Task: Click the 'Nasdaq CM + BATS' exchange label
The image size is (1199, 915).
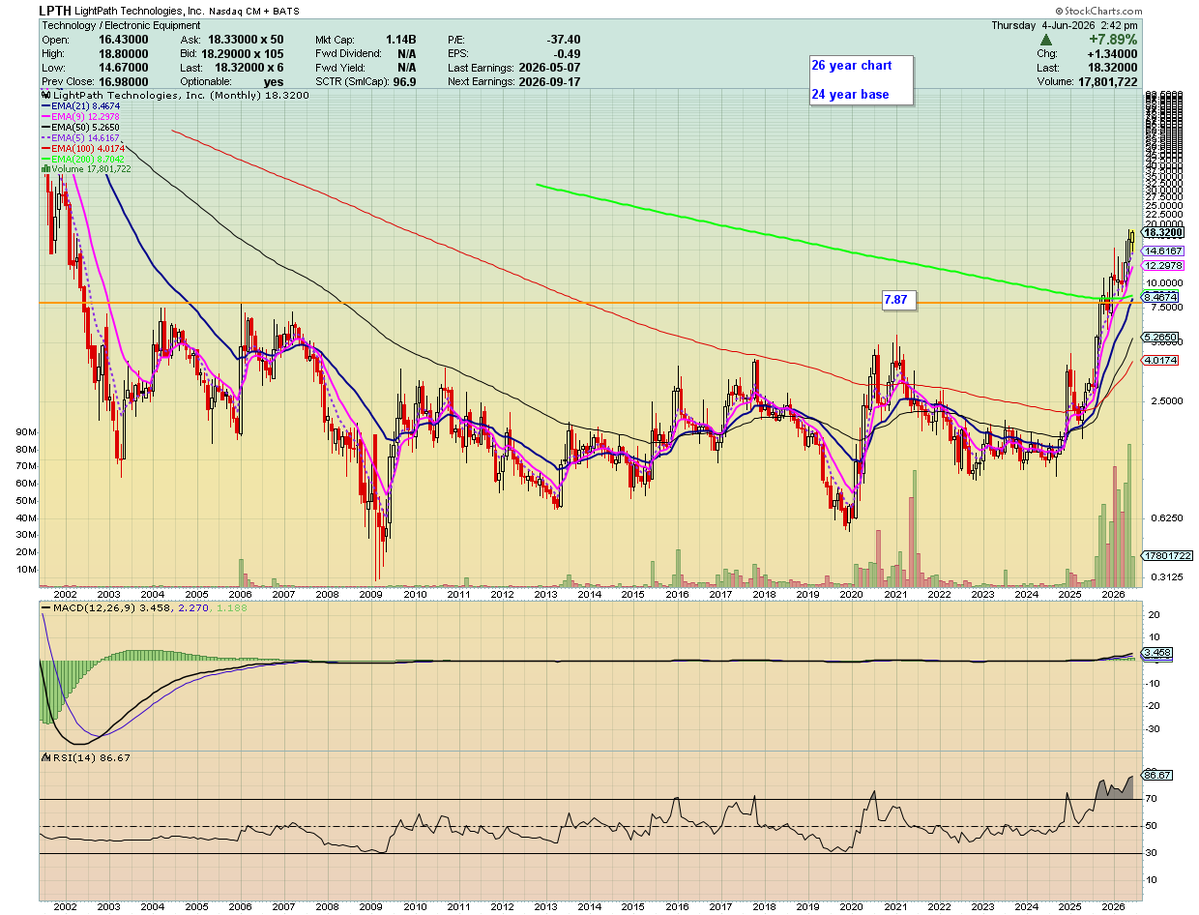Action: tap(254, 12)
